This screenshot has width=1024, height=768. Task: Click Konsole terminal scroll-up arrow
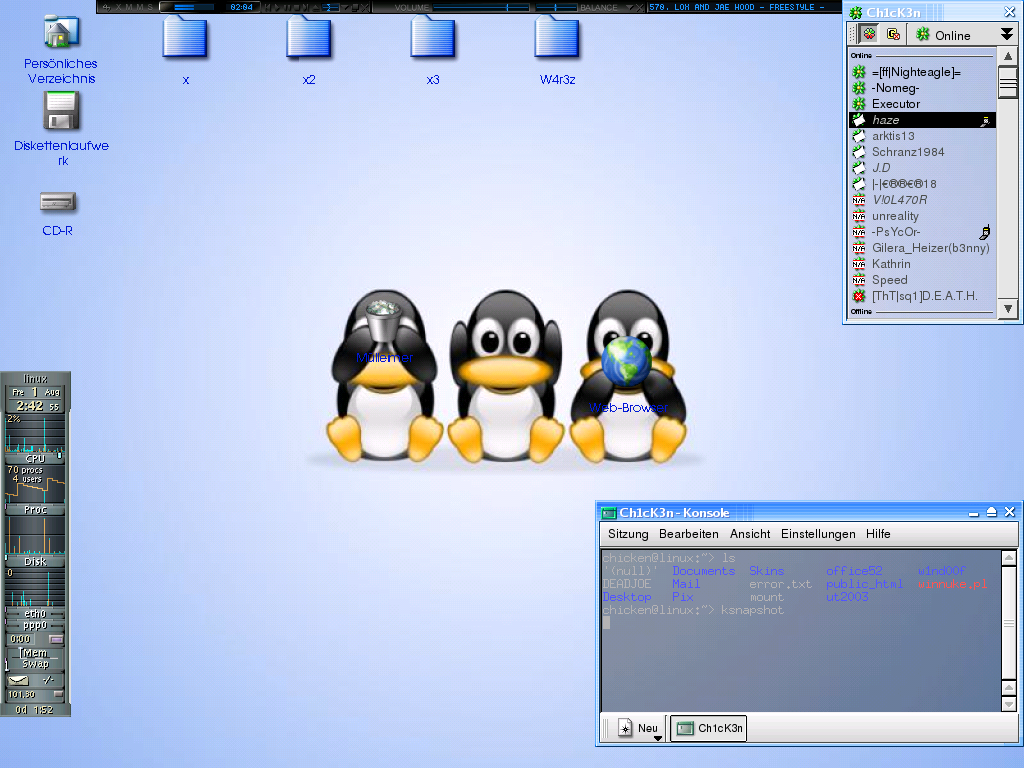point(1008,558)
